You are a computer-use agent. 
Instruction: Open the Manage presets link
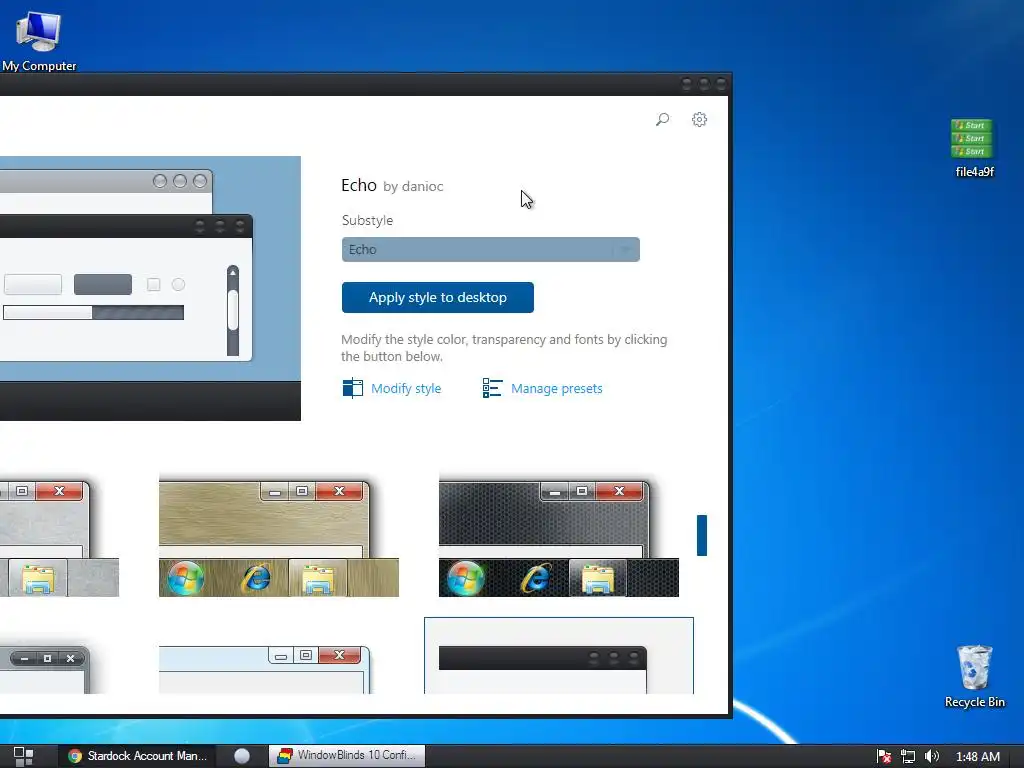pos(556,389)
